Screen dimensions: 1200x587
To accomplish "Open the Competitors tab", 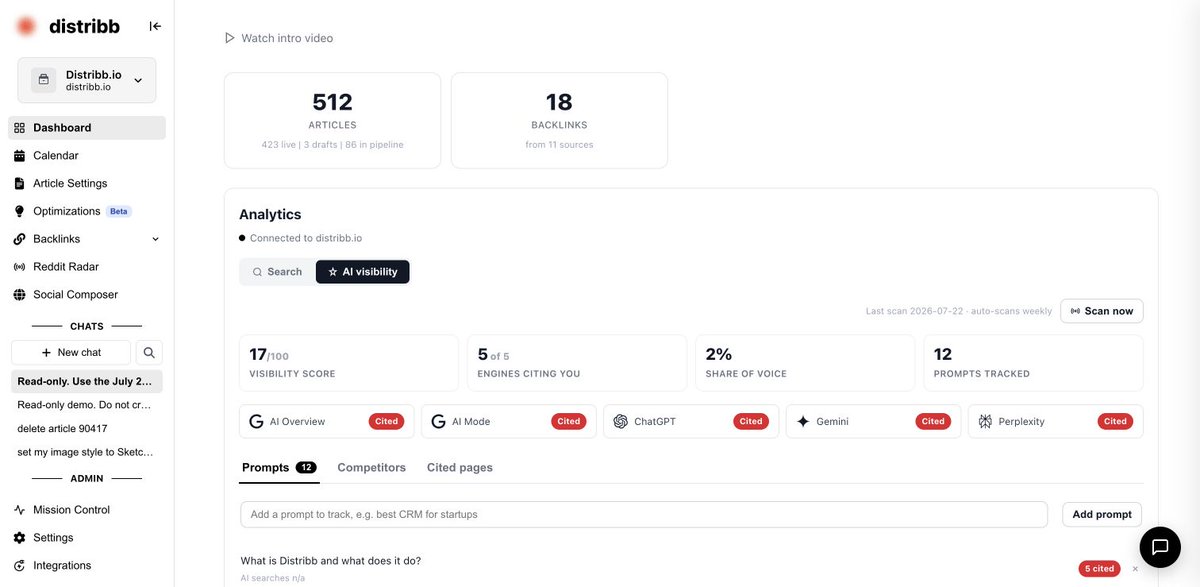I will 372,468.
